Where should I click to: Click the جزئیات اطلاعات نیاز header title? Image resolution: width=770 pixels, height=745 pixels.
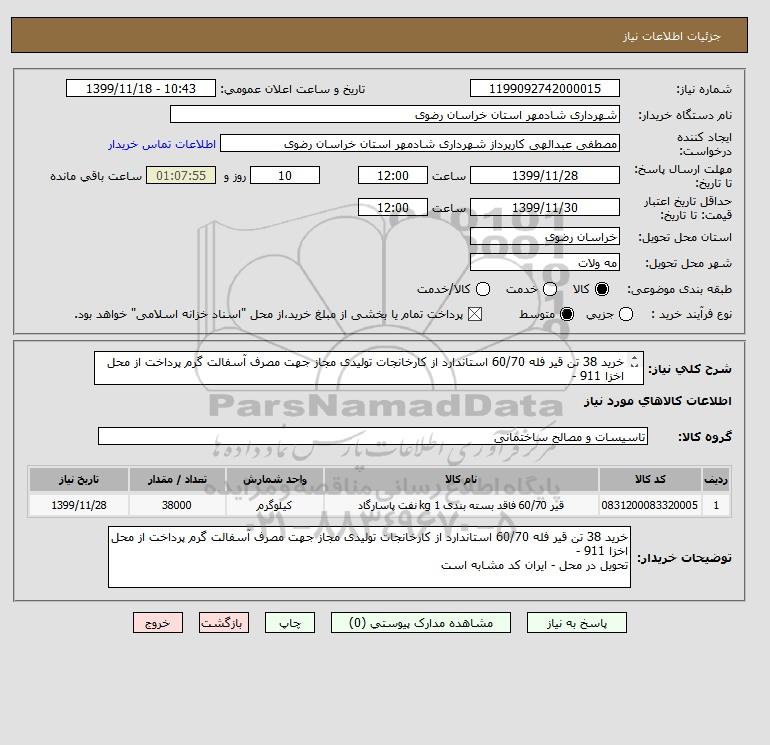(672, 36)
